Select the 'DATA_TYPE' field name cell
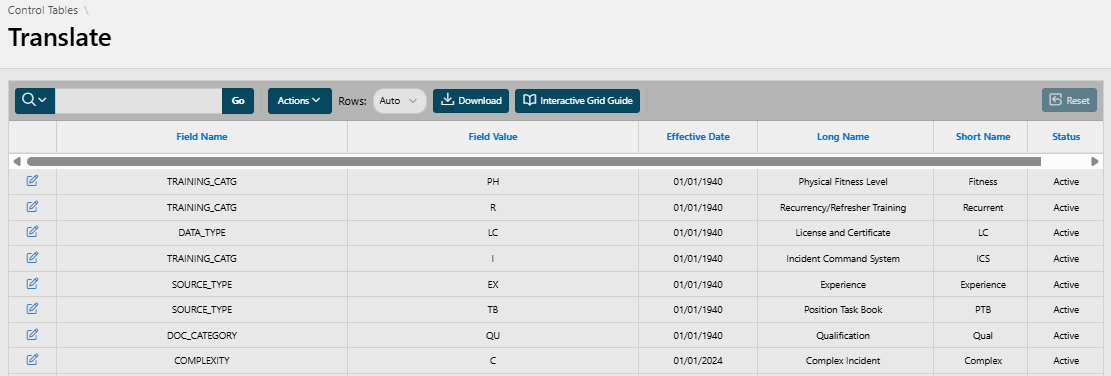Image resolution: width=1111 pixels, height=376 pixels. click(202, 233)
